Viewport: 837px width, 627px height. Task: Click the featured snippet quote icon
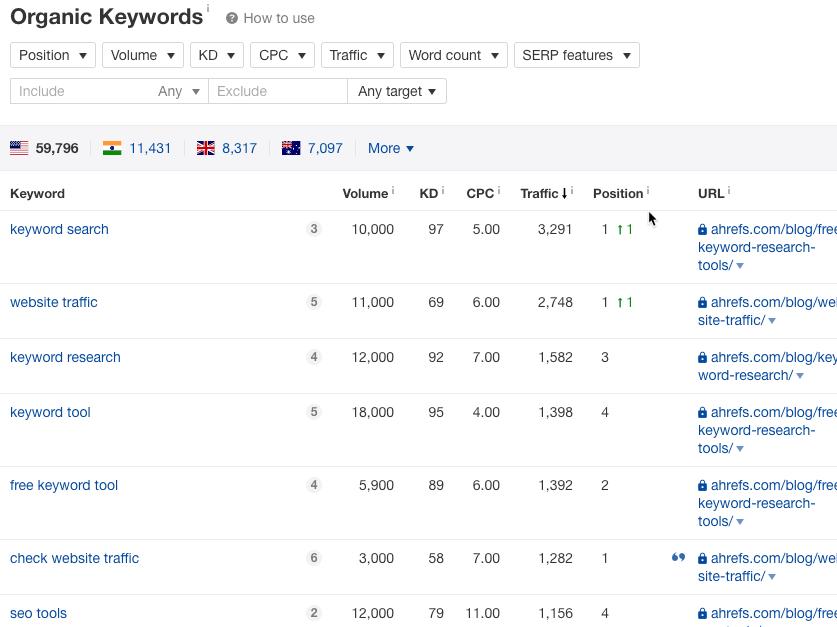pos(678,558)
